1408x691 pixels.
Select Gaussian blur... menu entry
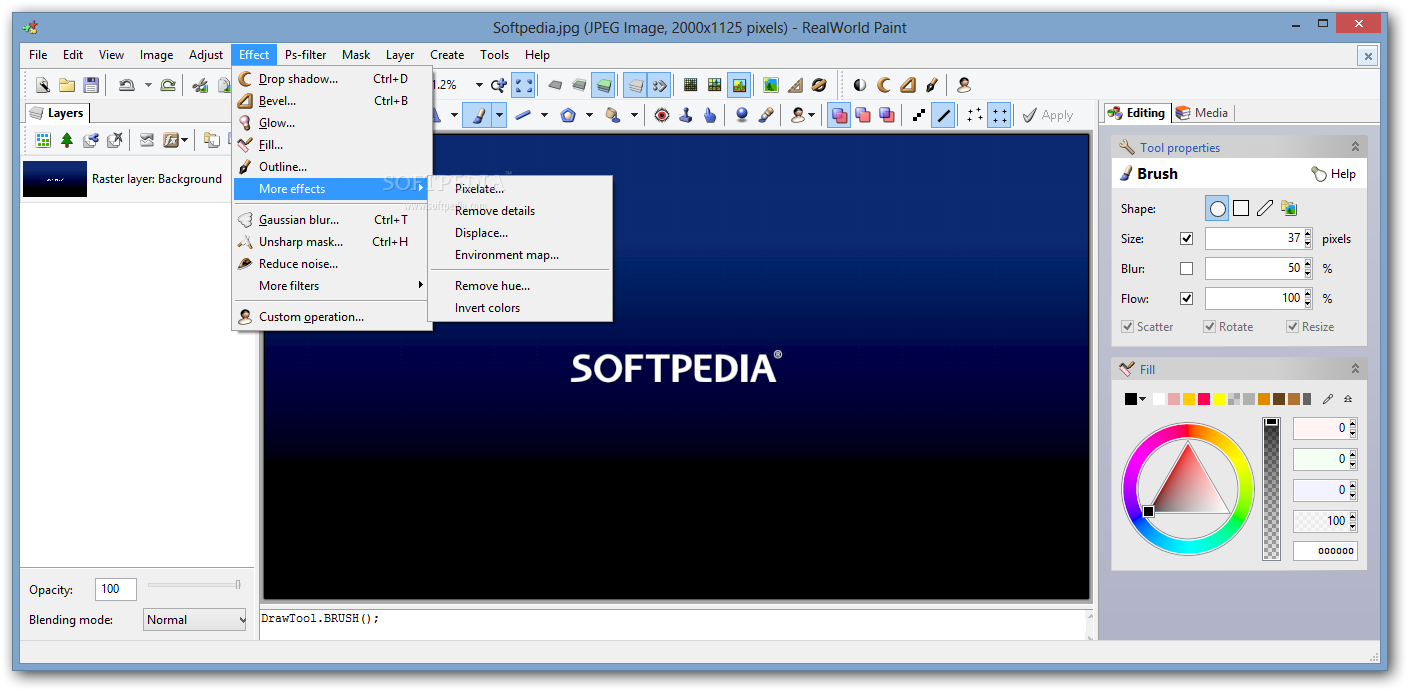click(332, 220)
